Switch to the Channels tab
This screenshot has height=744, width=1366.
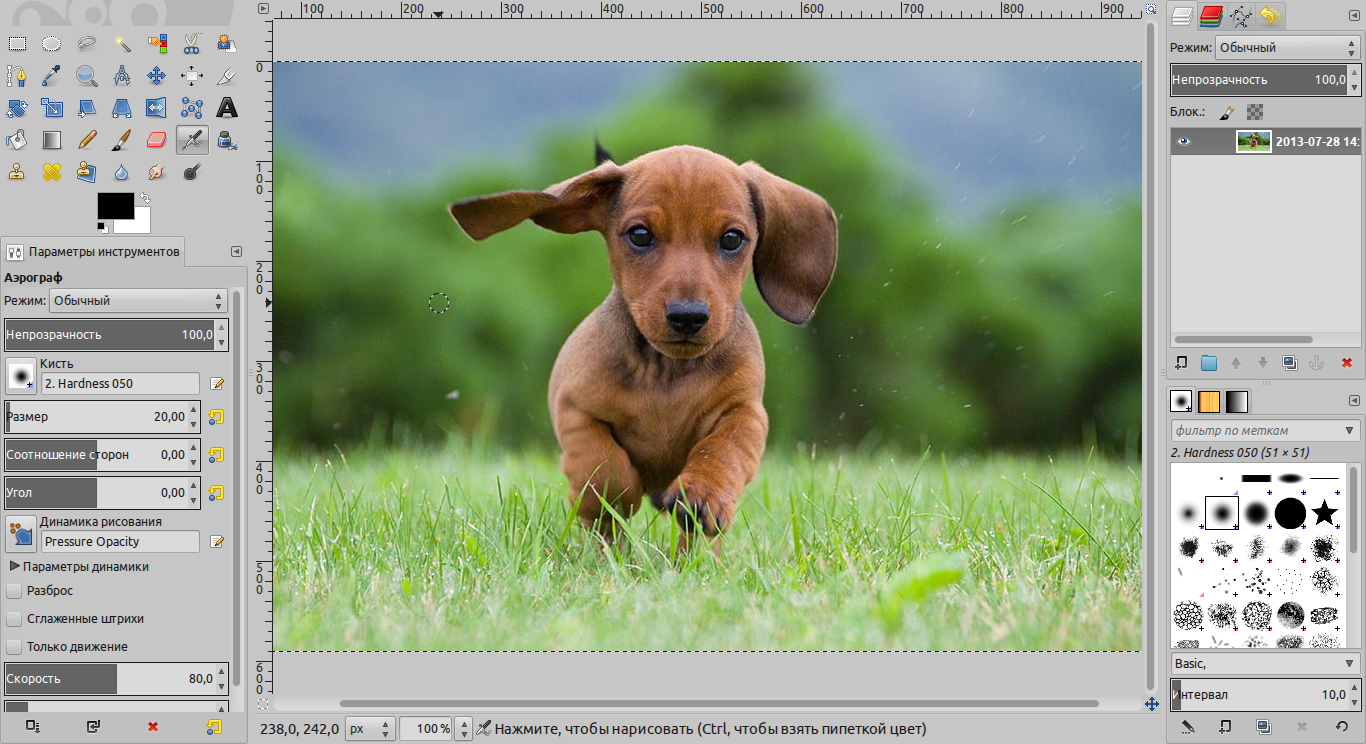point(1212,15)
